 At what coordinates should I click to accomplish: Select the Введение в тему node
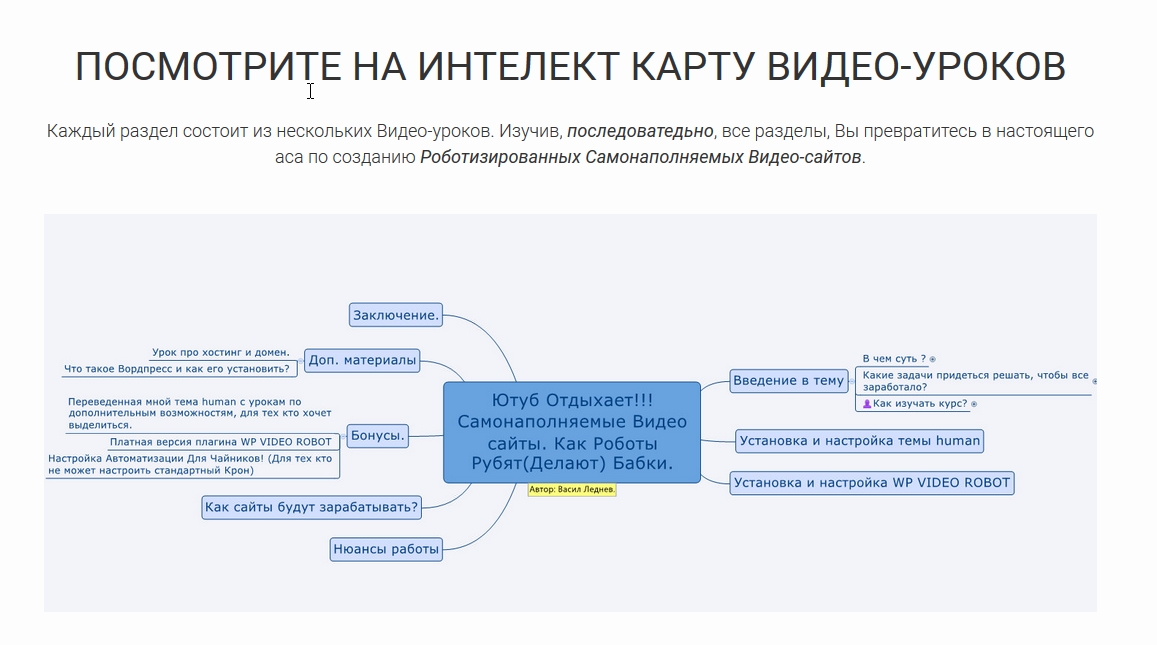[x=788, y=381]
